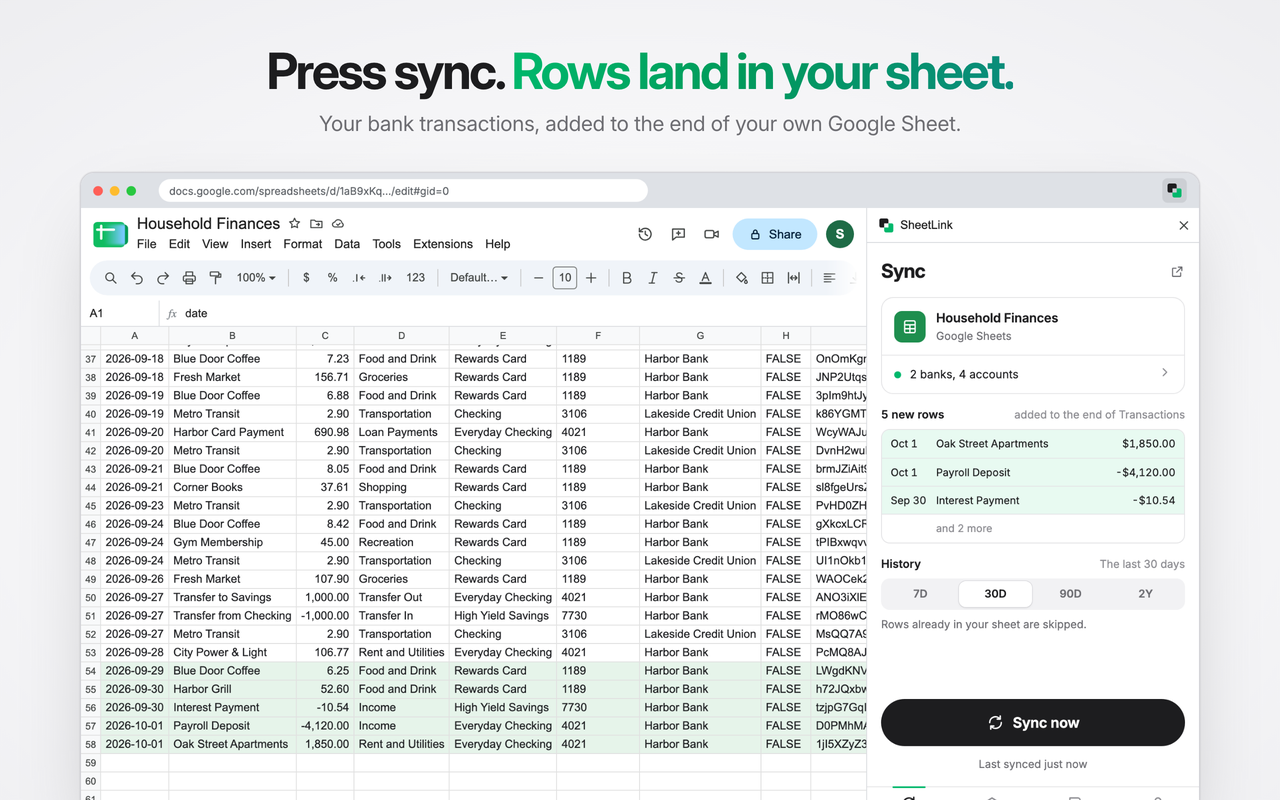1280x800 pixels.
Task: Click the Payroll Deposit row in the sync panel
Action: point(1033,472)
